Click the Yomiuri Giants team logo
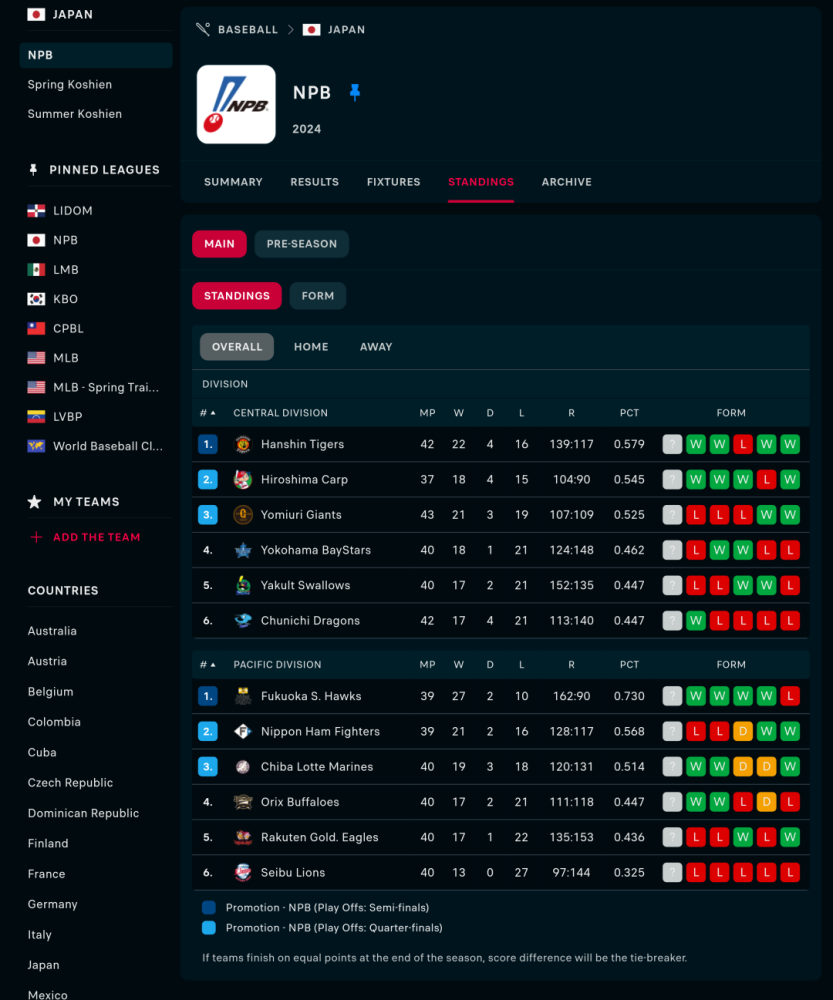Image resolution: width=833 pixels, height=1000 pixels. coord(242,515)
